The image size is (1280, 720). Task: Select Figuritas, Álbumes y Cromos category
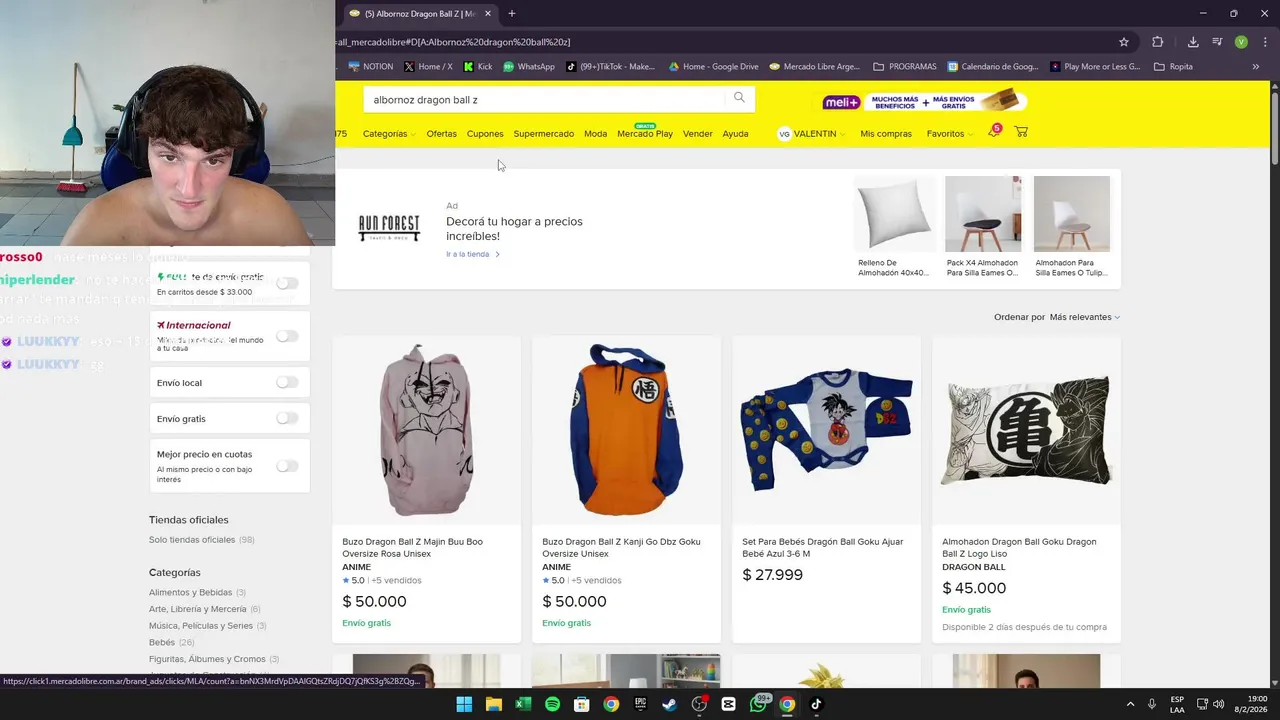pyautogui.click(x=207, y=659)
